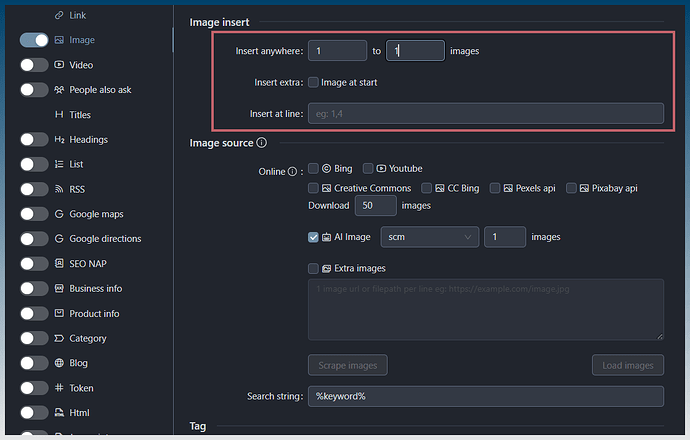Enable the Token toggle switch
Image resolution: width=690 pixels, height=440 pixels.
click(x=34, y=388)
